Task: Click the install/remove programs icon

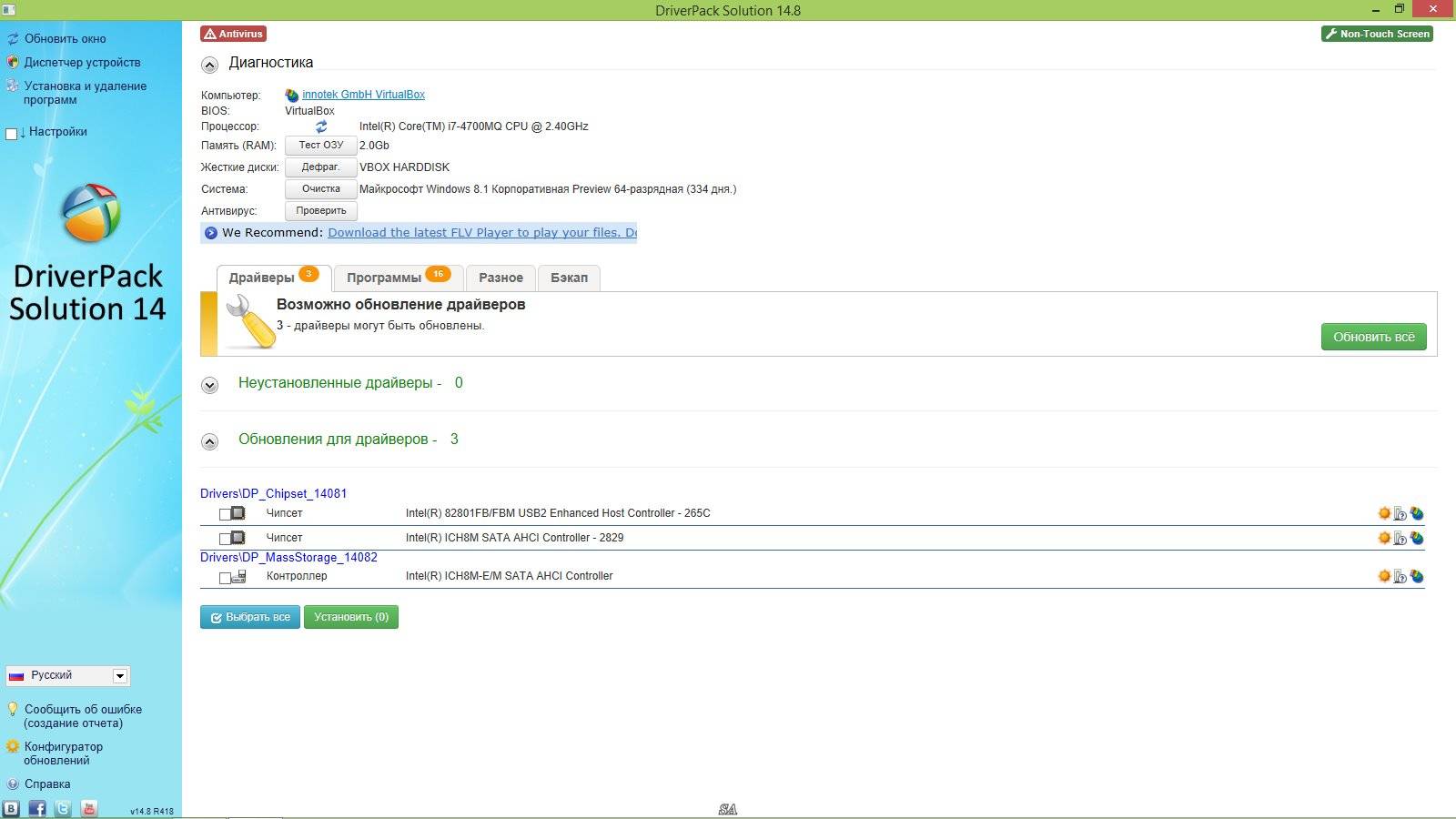Action: pos(12,86)
